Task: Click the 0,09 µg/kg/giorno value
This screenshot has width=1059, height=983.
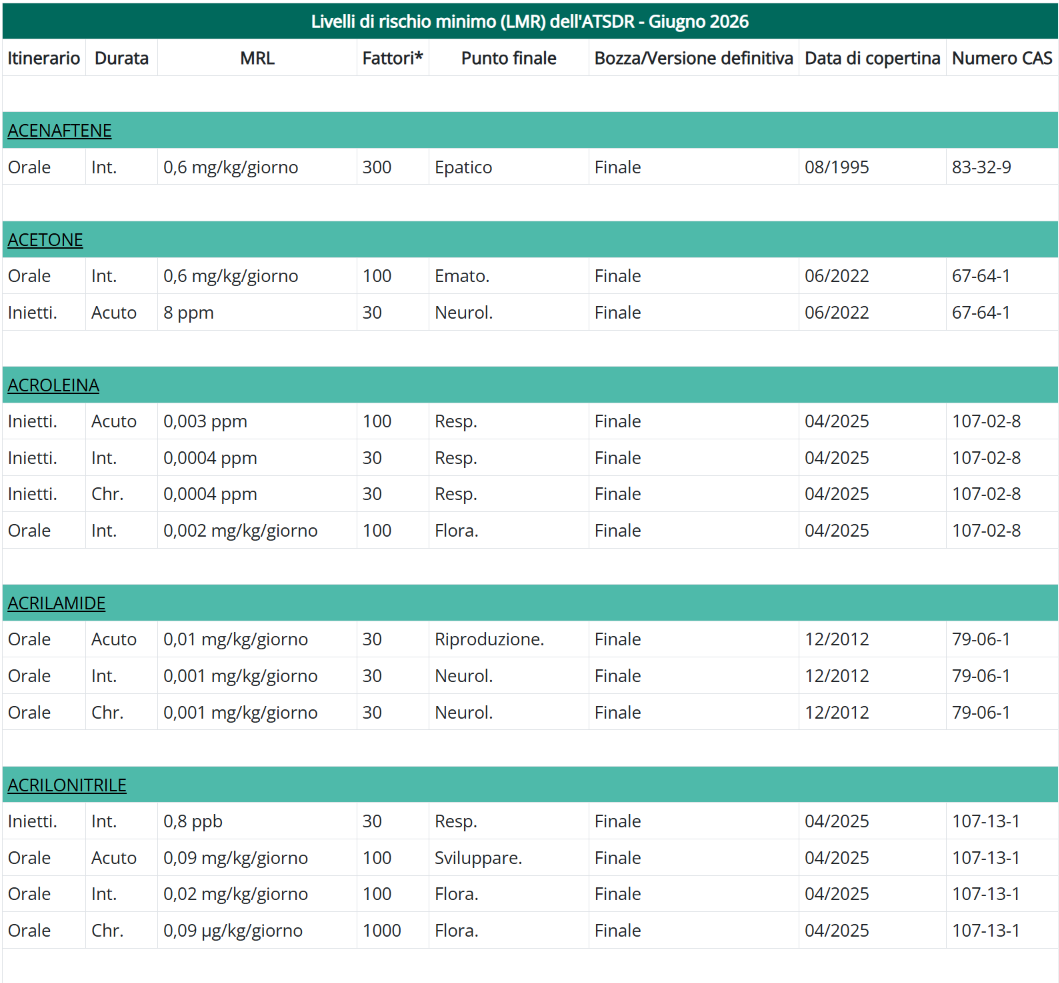Action: (233, 930)
